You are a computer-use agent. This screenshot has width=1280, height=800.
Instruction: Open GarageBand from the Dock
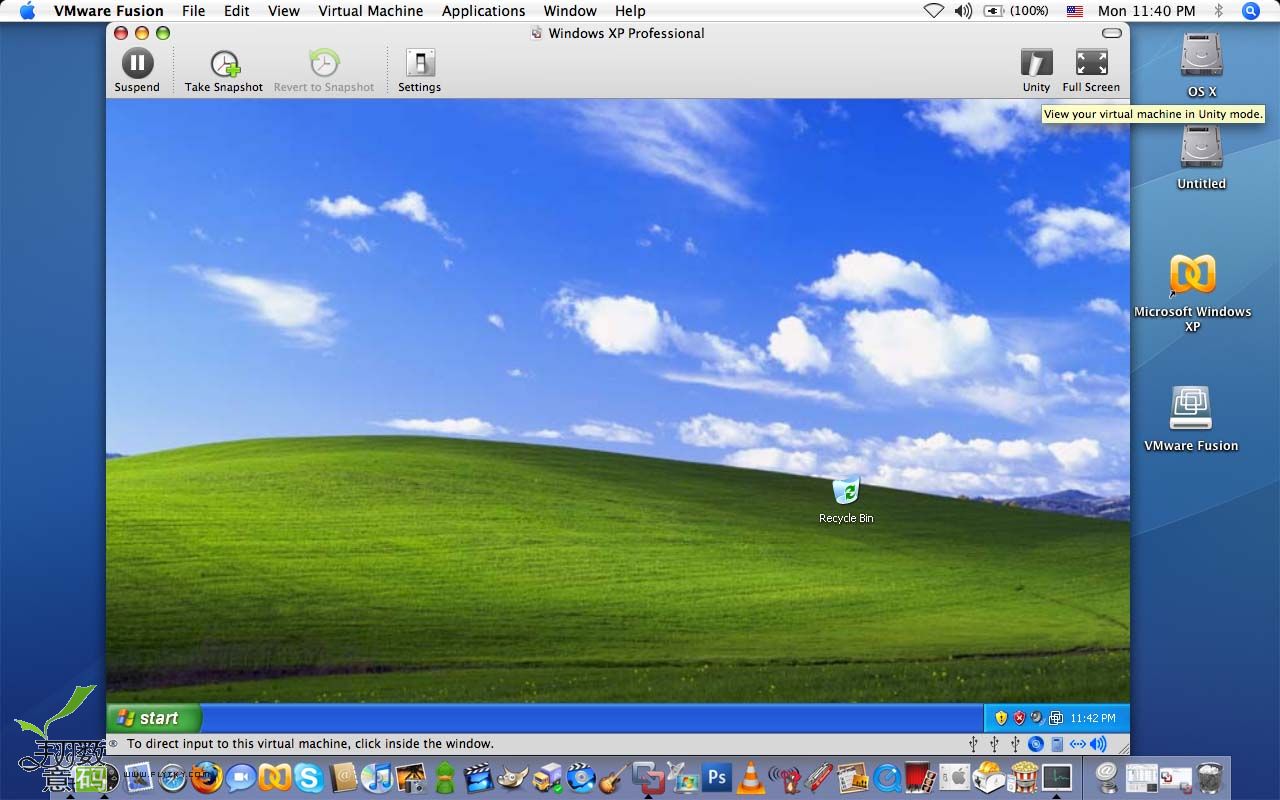[x=615, y=777]
